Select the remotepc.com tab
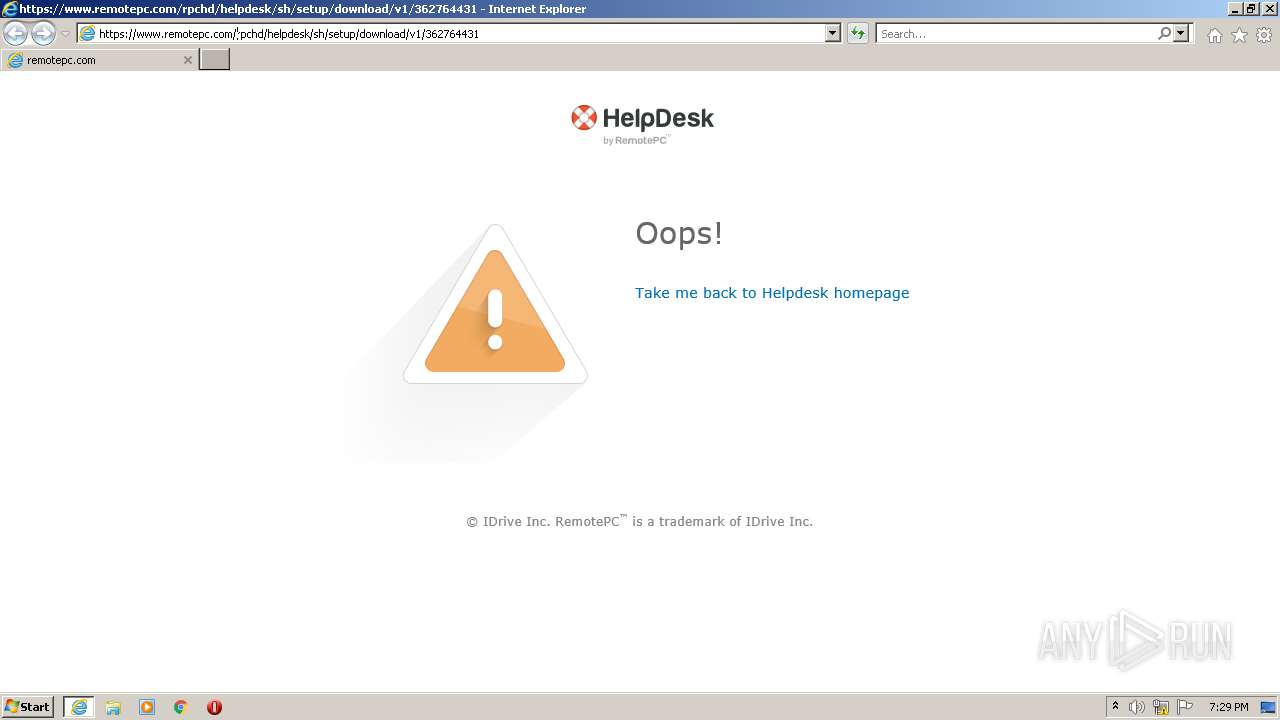 coord(98,60)
